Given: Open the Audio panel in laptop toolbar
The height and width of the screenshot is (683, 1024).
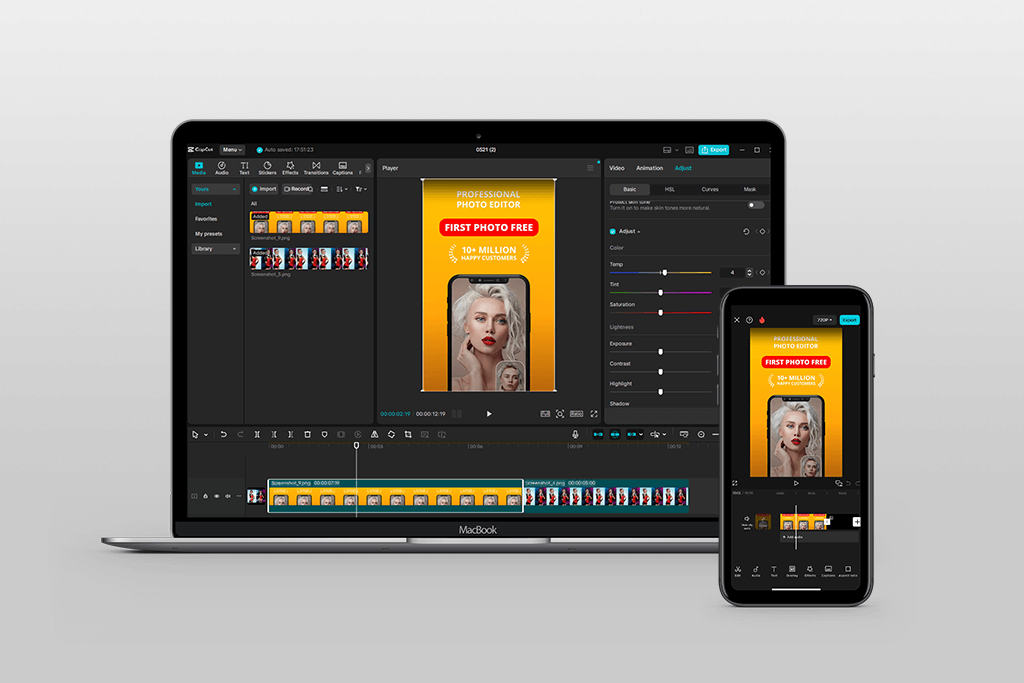Looking at the screenshot, I should [222, 168].
